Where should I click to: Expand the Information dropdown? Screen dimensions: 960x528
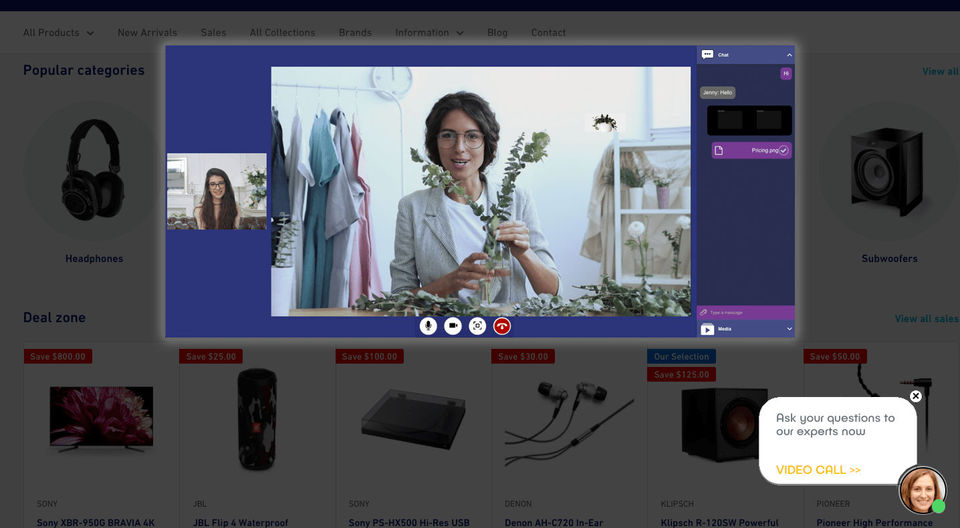tap(429, 32)
